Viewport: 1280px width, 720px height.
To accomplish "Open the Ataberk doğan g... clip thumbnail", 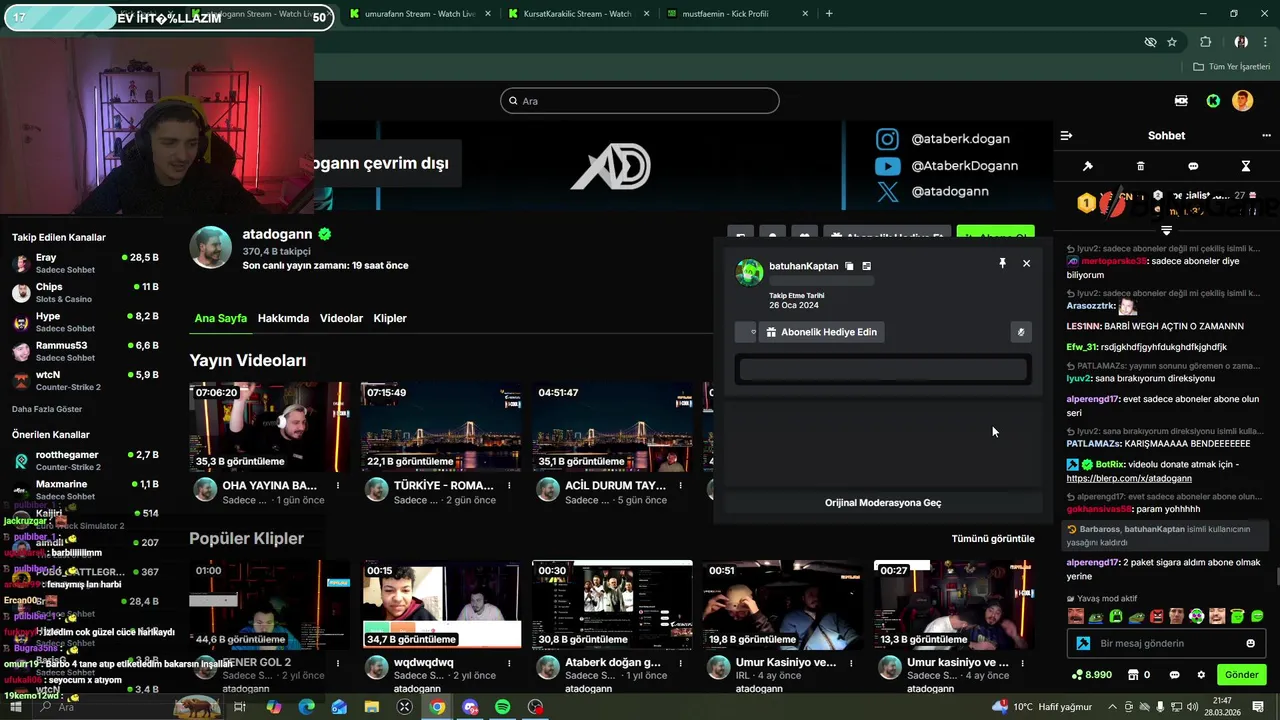I will [613, 604].
